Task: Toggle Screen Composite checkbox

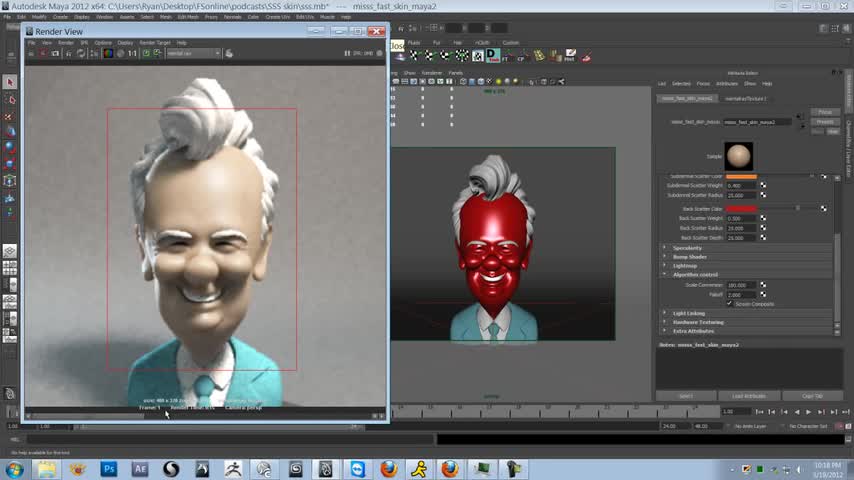Action: (x=729, y=304)
